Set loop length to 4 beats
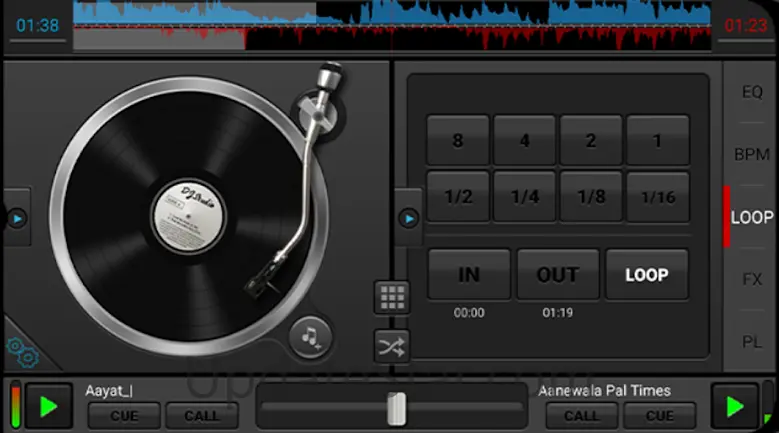Viewport: 779px width, 433px height. click(524, 141)
